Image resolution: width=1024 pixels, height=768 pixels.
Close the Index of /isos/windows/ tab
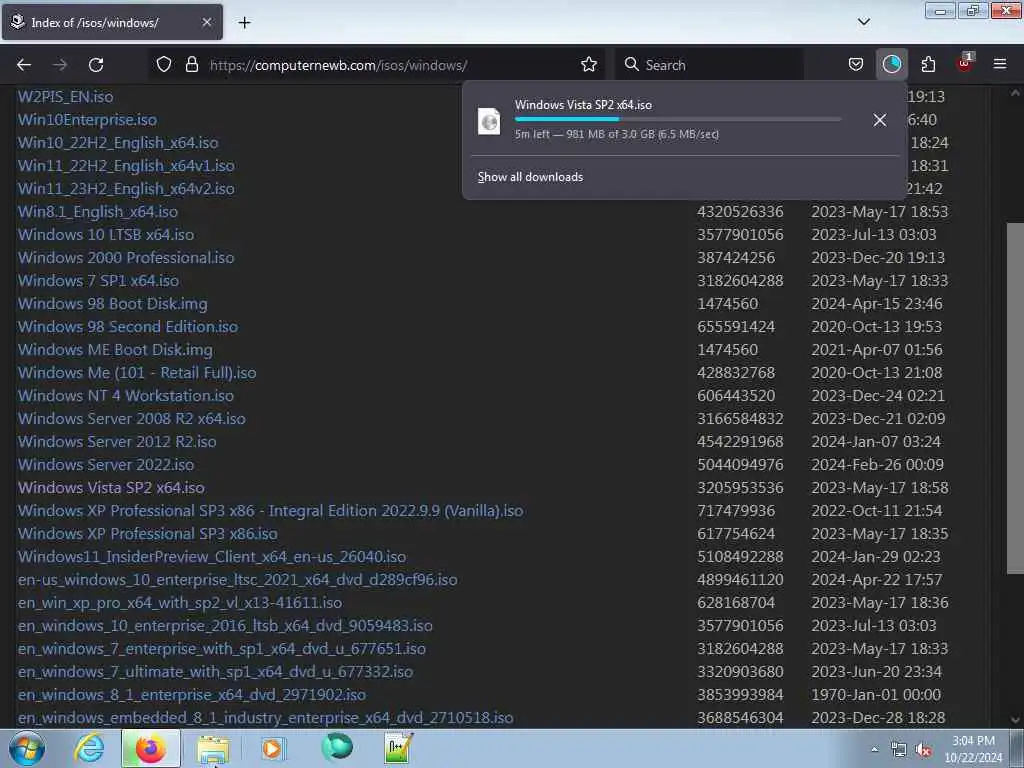206,22
